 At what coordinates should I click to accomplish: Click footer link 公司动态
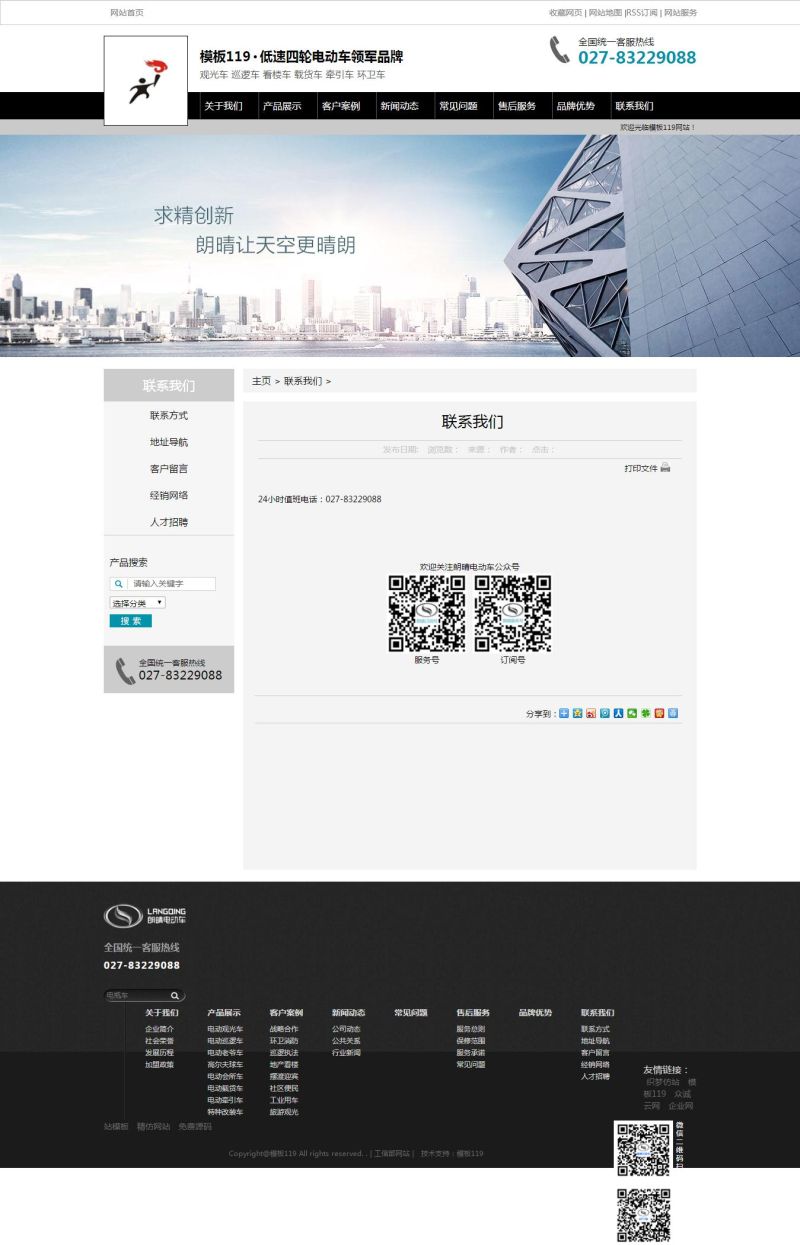346,1029
